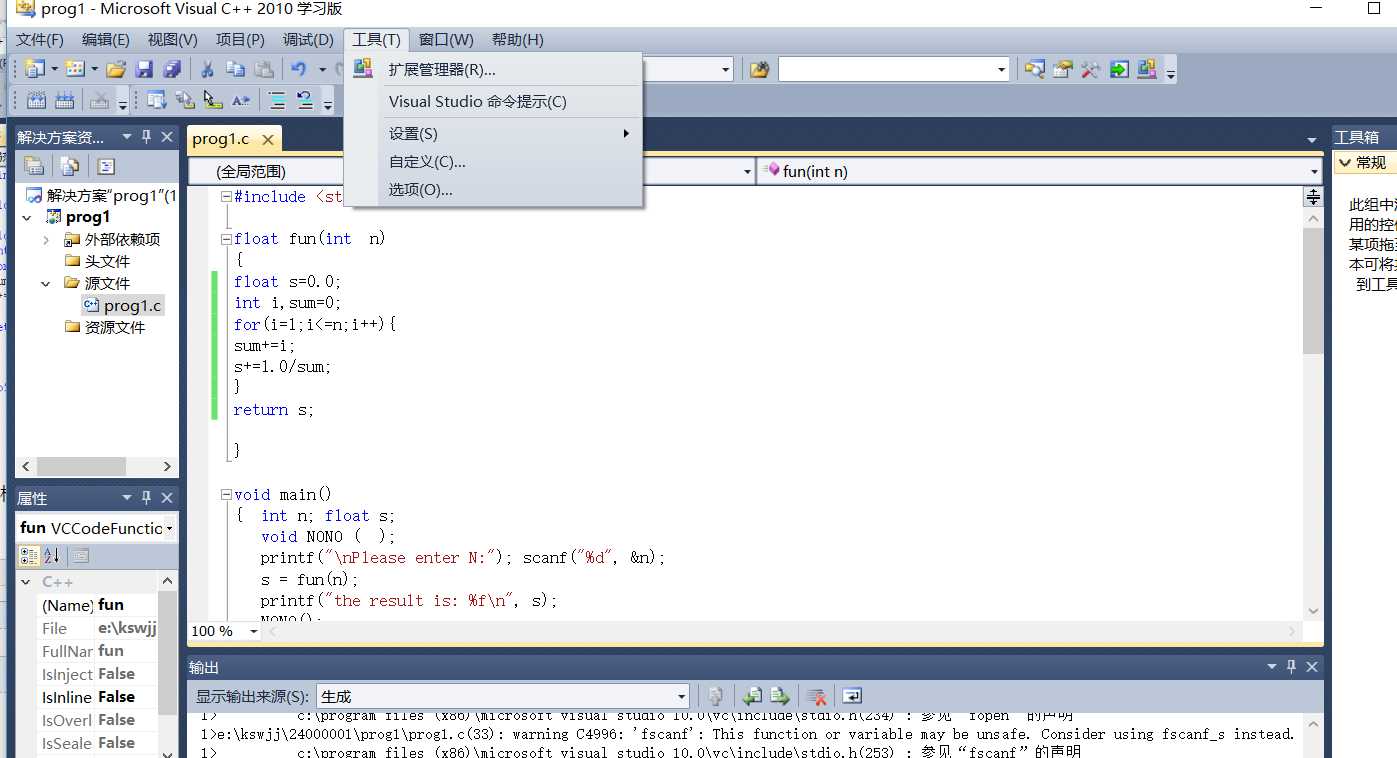Image resolution: width=1397 pixels, height=758 pixels.
Task: Open the Toolbox hammer-wrench icon
Action: click(x=1091, y=69)
